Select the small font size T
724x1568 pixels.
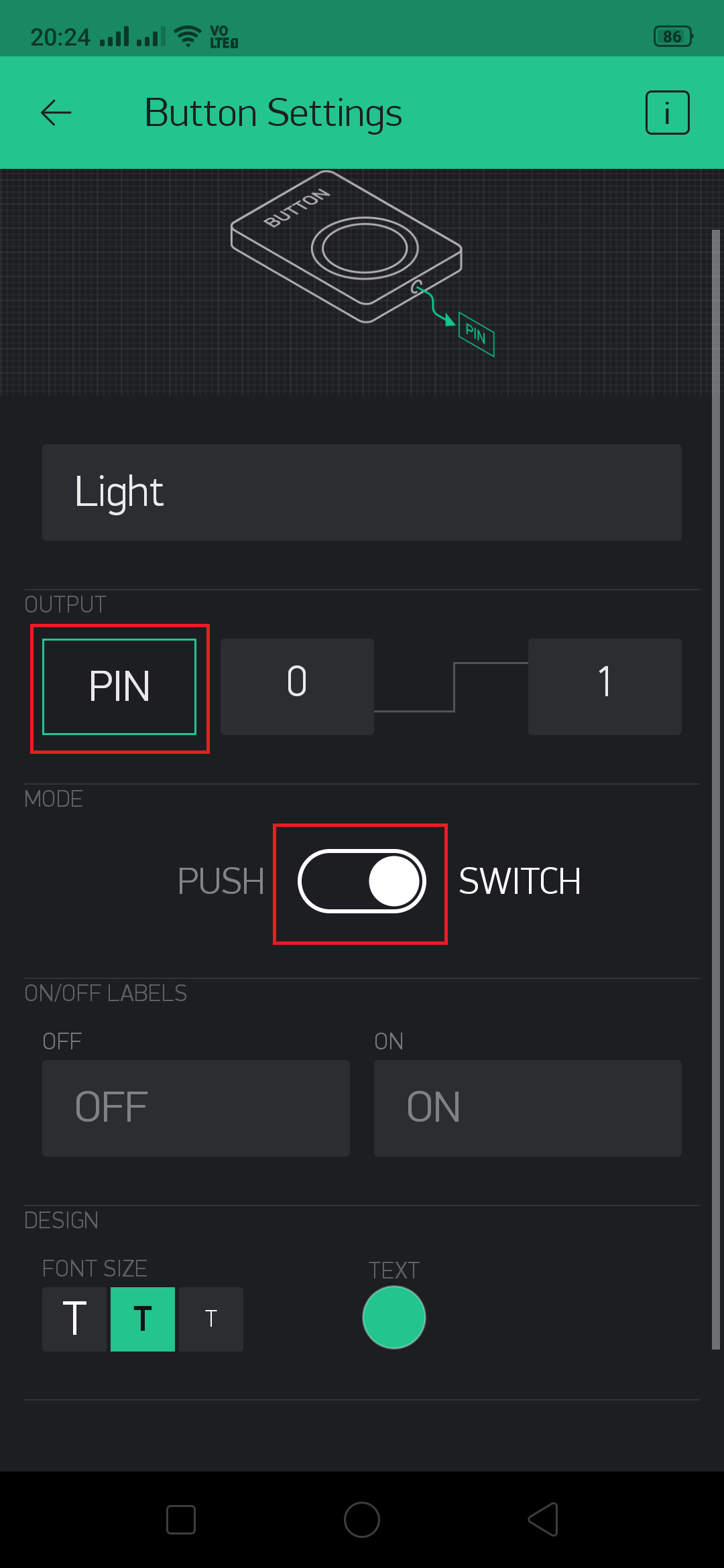[211, 1319]
